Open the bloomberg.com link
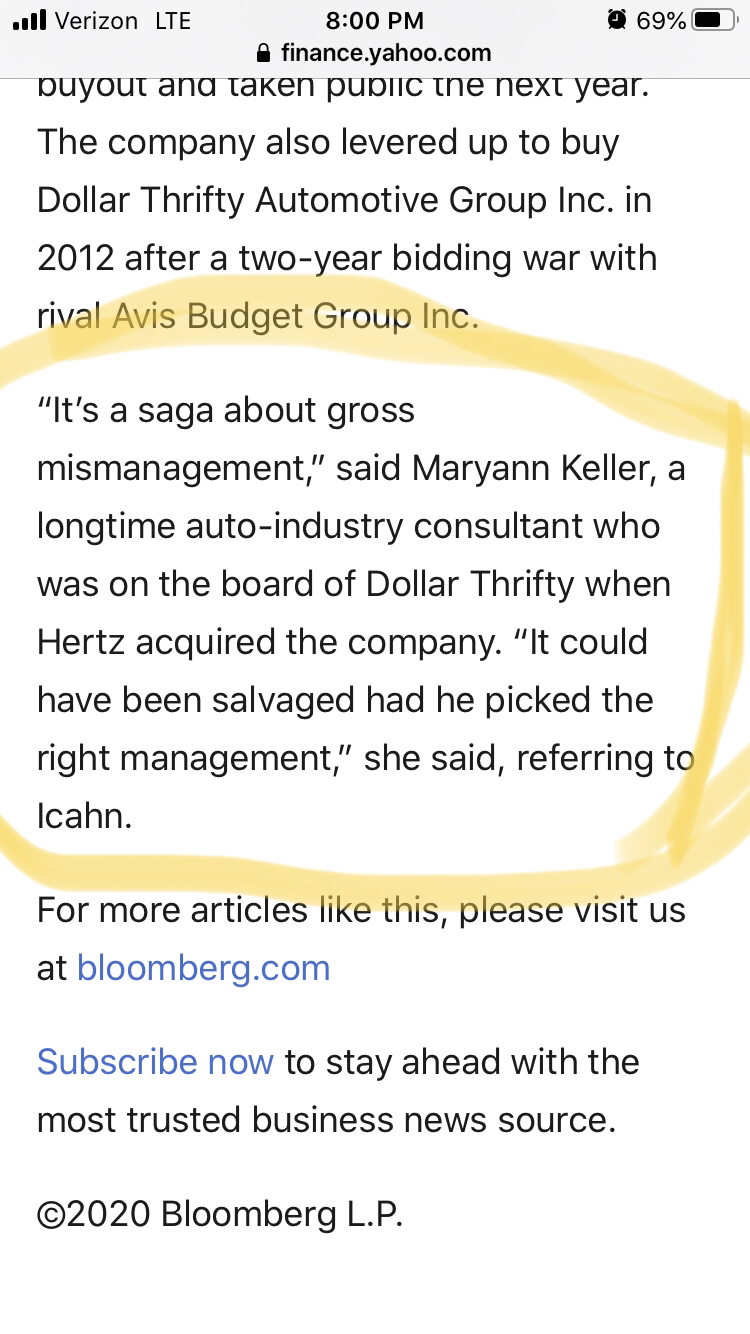The height and width of the screenshot is (1334, 750). coord(203,968)
